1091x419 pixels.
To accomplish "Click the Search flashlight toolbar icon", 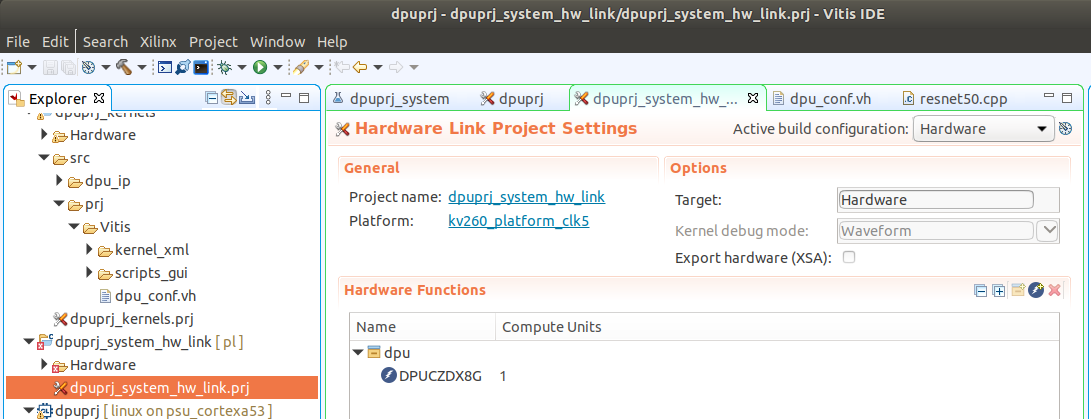I will [301, 68].
